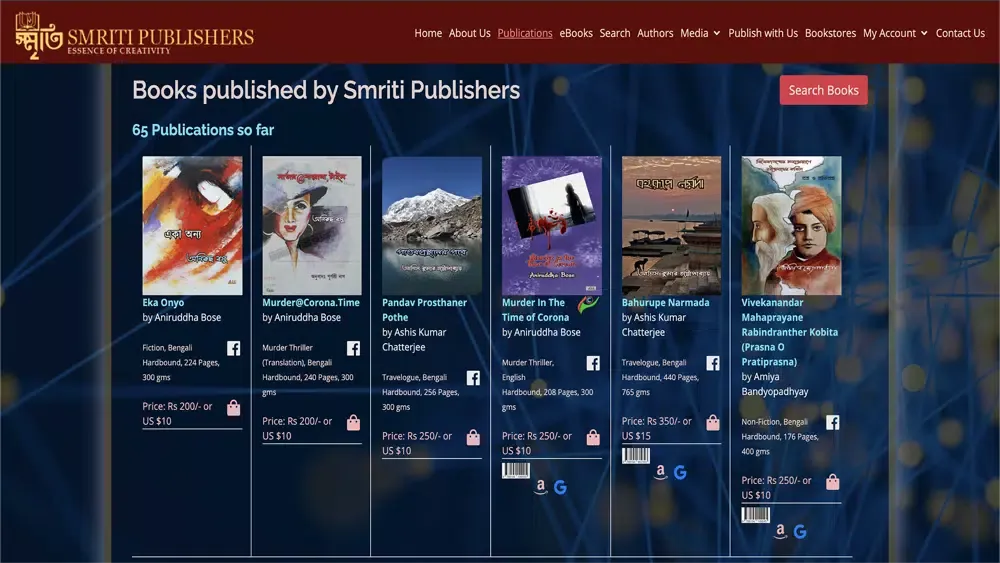This screenshot has height=563, width=1000.
Task: Click barcode icon under Bahurupe Narmada
Action: (636, 456)
